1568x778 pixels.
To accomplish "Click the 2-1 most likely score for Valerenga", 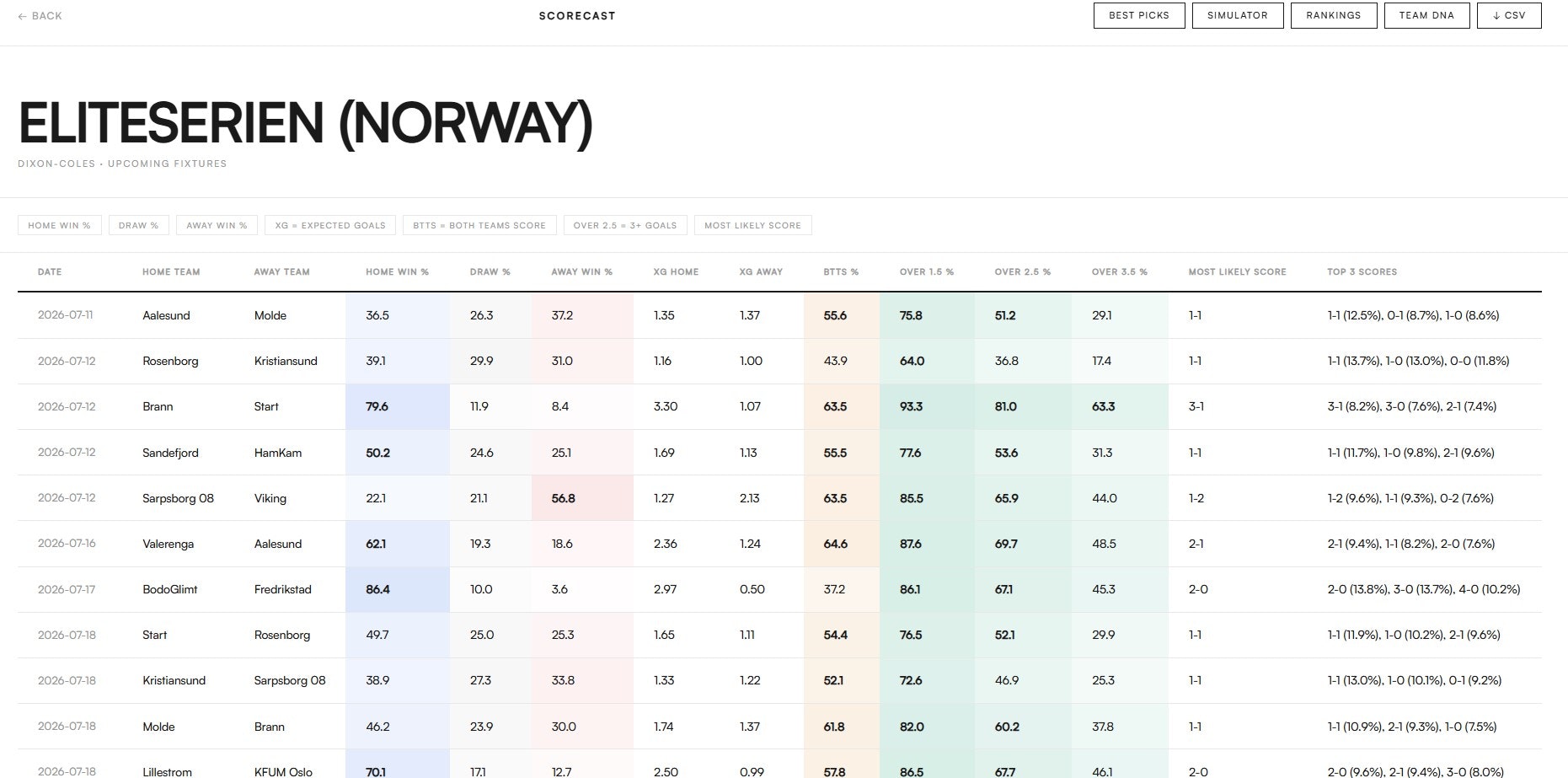I will [1196, 544].
